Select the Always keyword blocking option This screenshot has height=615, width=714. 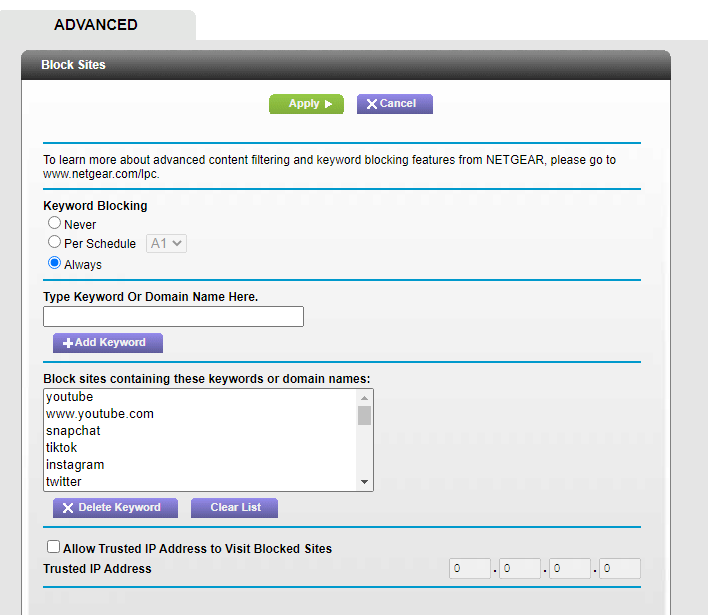[55, 263]
